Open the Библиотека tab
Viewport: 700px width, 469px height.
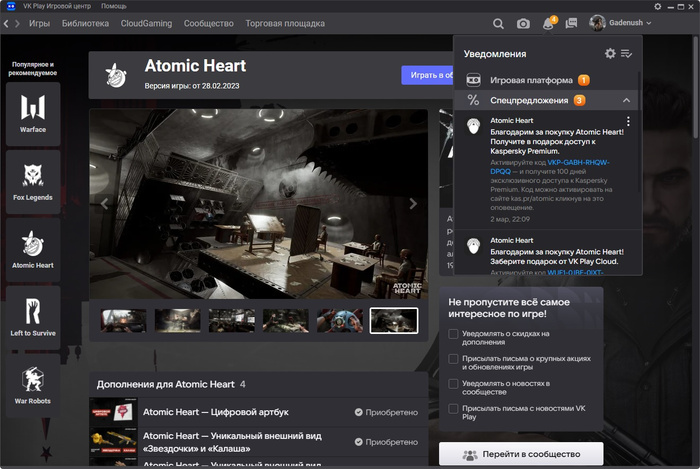tap(86, 23)
